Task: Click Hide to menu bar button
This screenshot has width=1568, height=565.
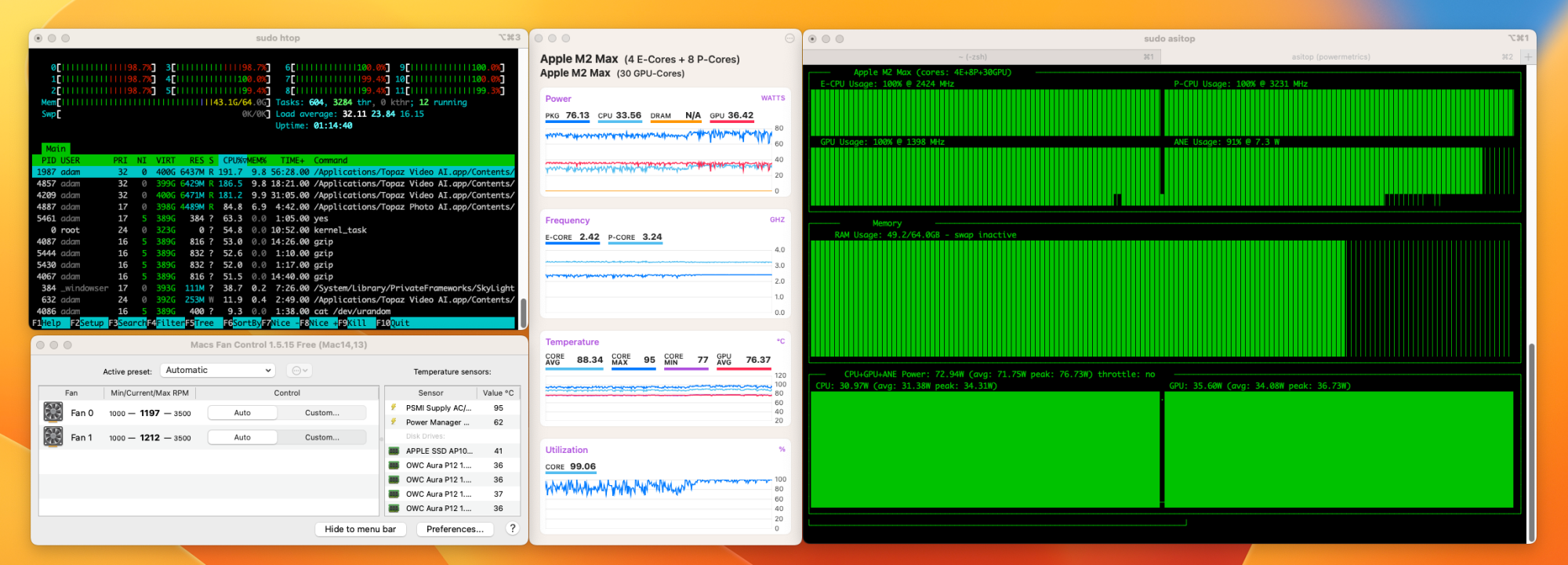Action: (x=360, y=529)
